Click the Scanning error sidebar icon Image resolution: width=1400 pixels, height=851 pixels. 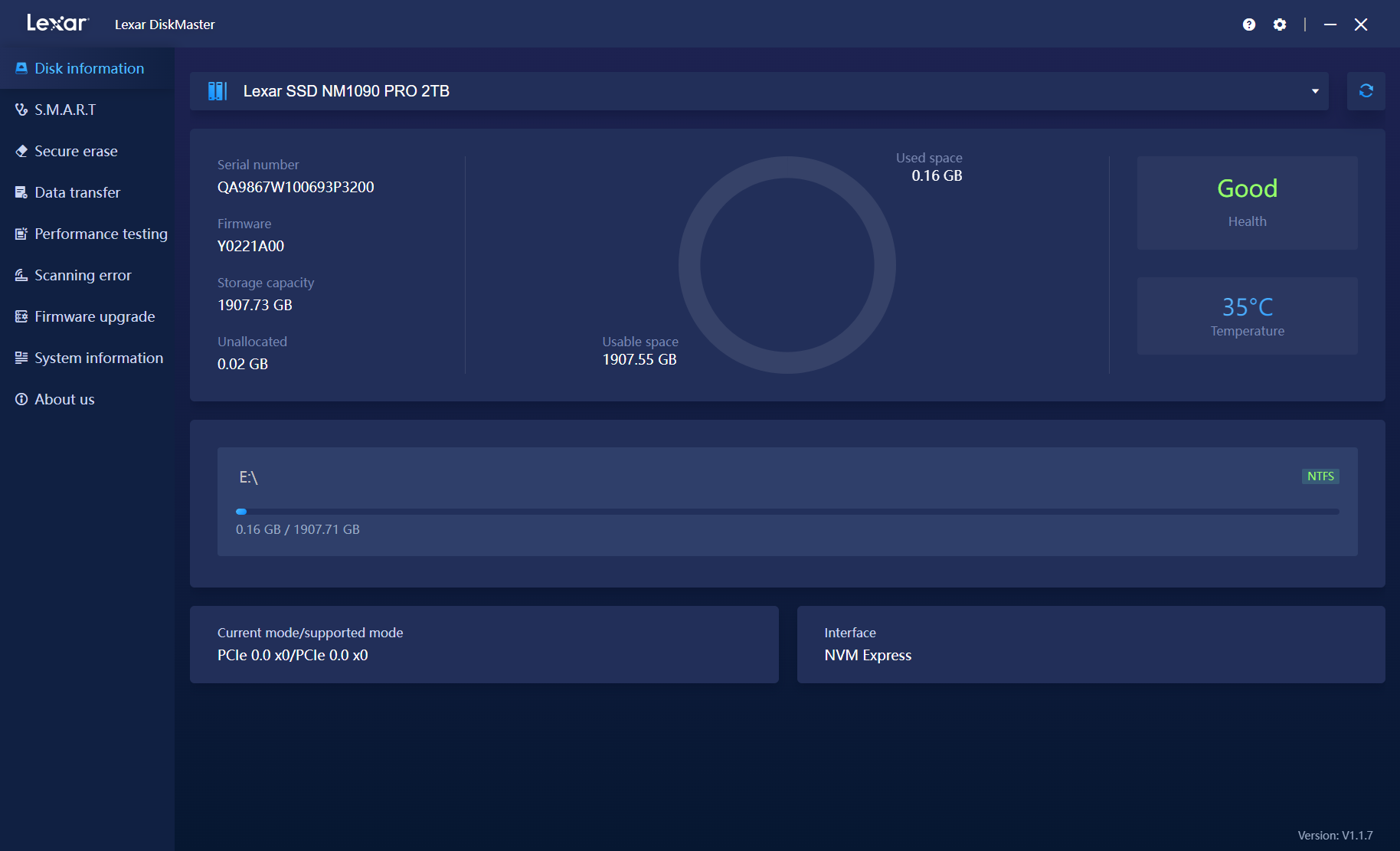coord(21,275)
